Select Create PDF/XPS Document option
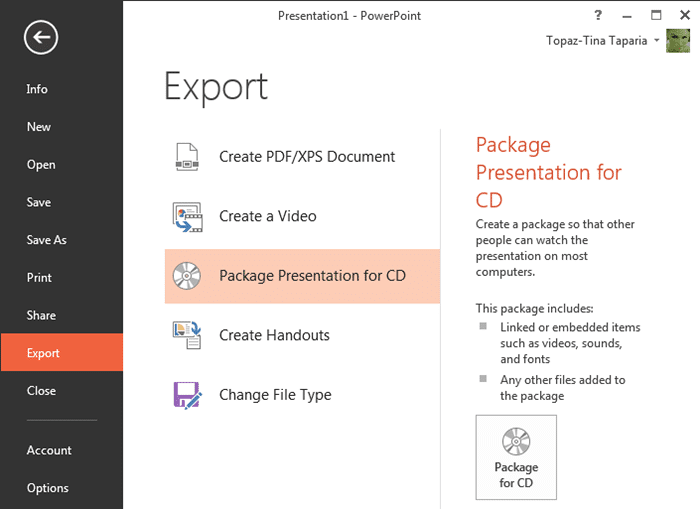This screenshot has width=700, height=509. [x=302, y=157]
